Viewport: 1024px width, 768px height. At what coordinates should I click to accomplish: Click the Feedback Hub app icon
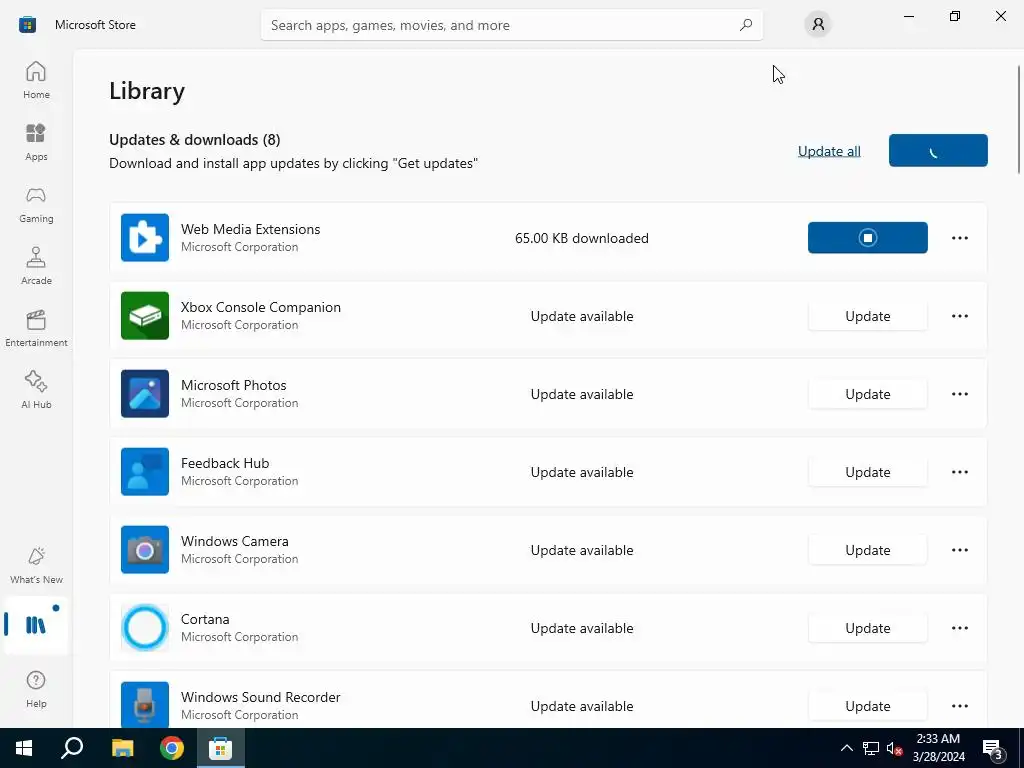pos(145,472)
